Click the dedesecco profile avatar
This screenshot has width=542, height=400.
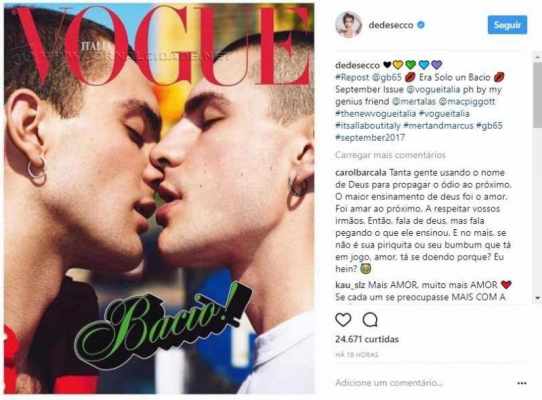348,25
